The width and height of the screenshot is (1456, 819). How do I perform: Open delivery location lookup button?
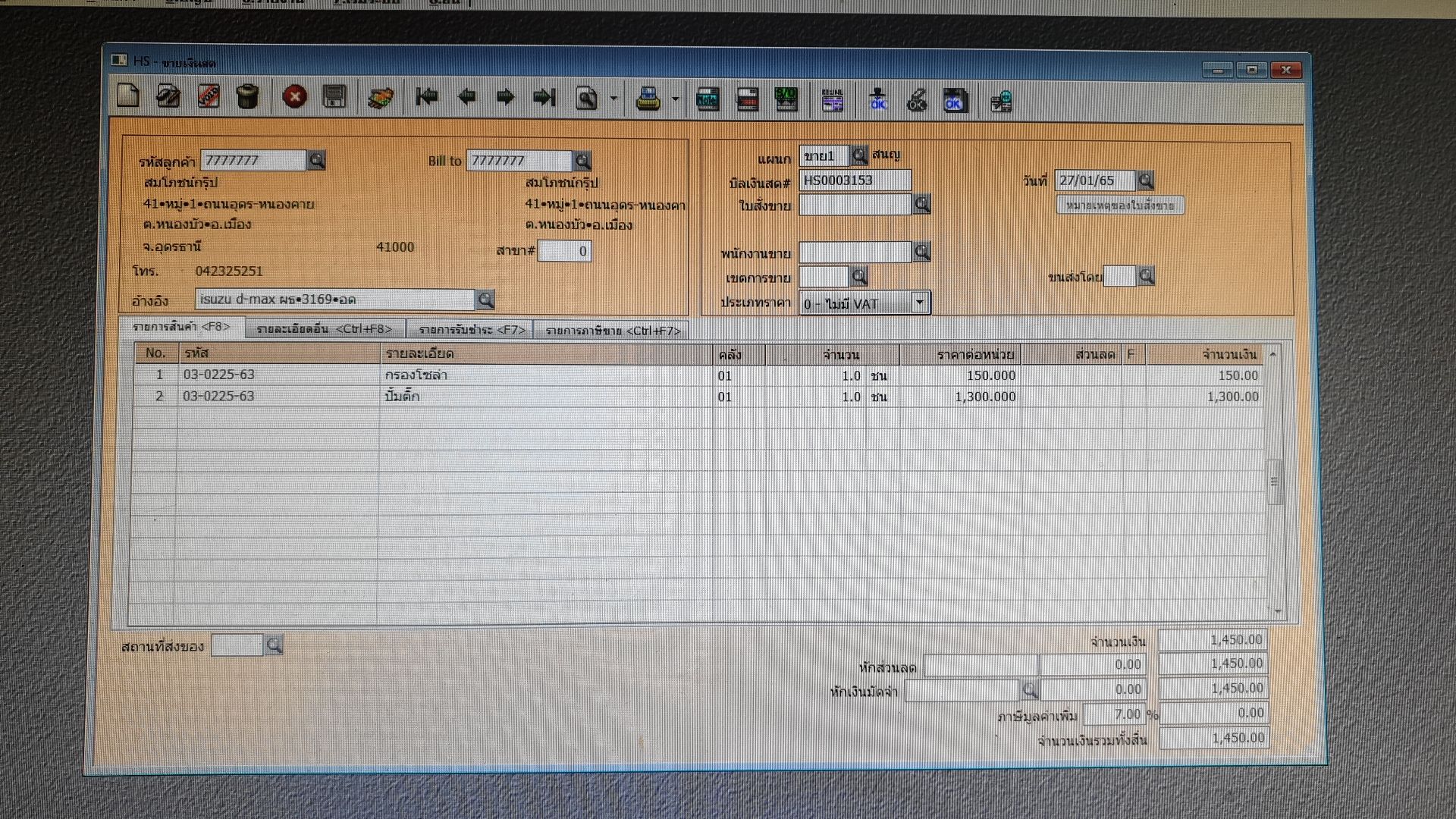point(274,645)
